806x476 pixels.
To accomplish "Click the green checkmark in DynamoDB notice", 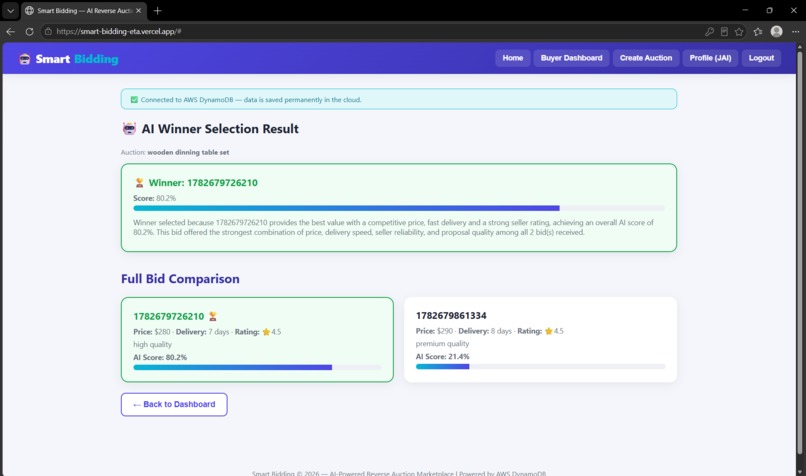I will click(134, 100).
